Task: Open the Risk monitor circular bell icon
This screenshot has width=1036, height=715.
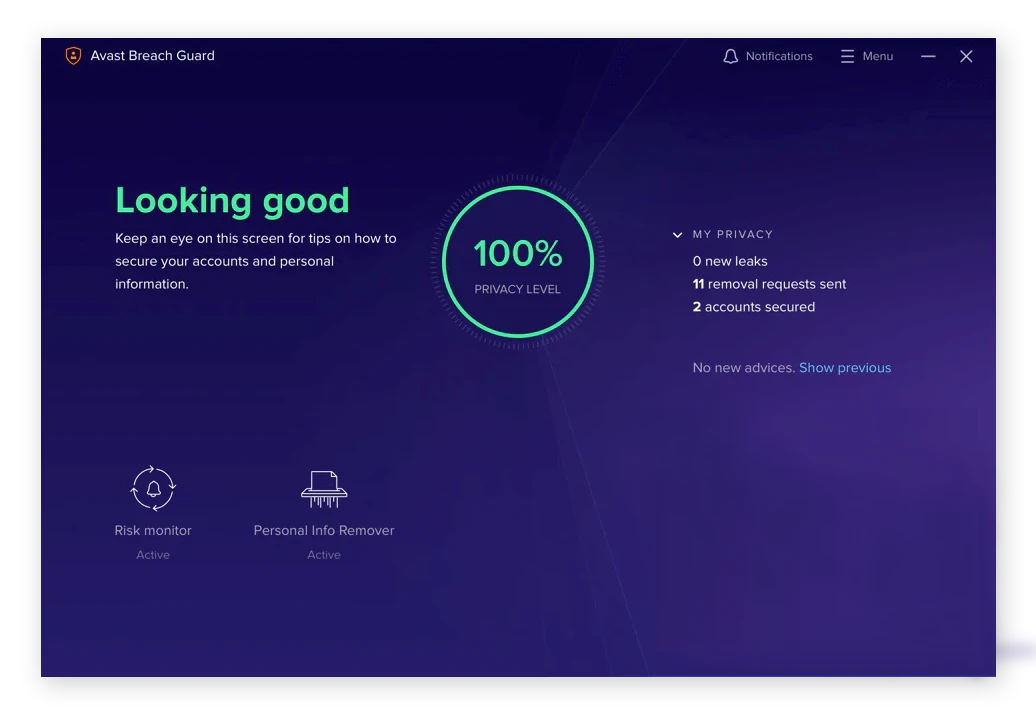Action: pos(153,488)
